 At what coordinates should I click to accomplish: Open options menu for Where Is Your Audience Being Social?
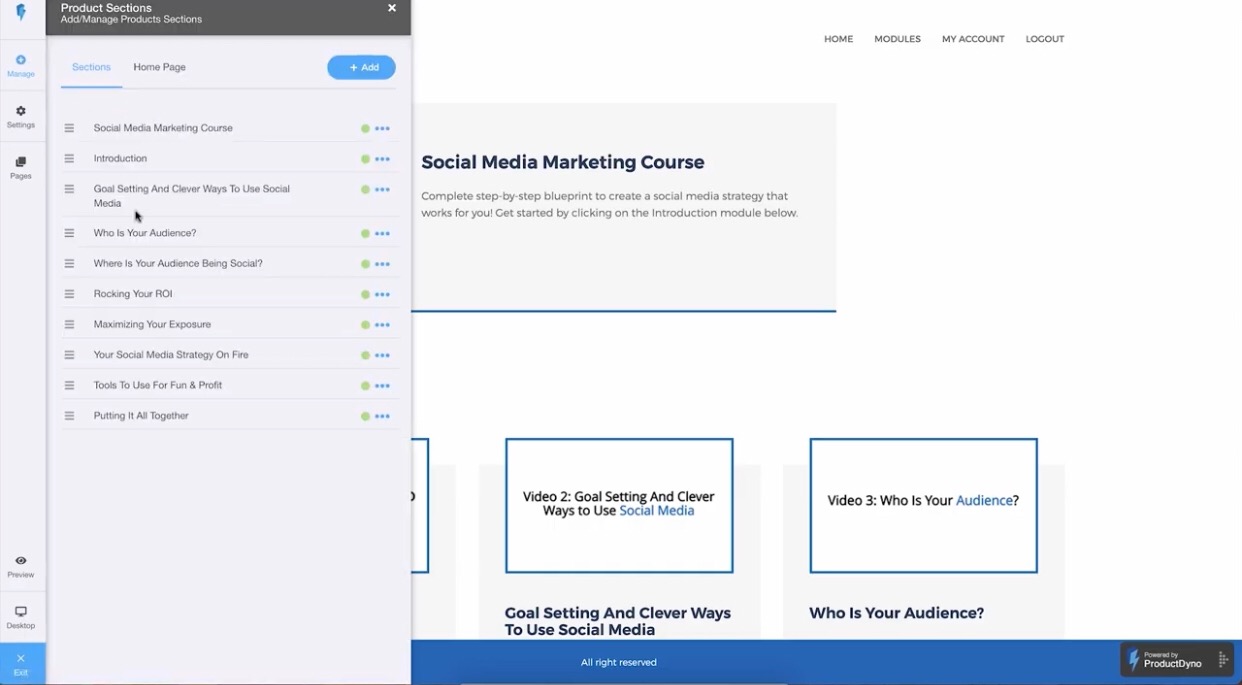[382, 264]
